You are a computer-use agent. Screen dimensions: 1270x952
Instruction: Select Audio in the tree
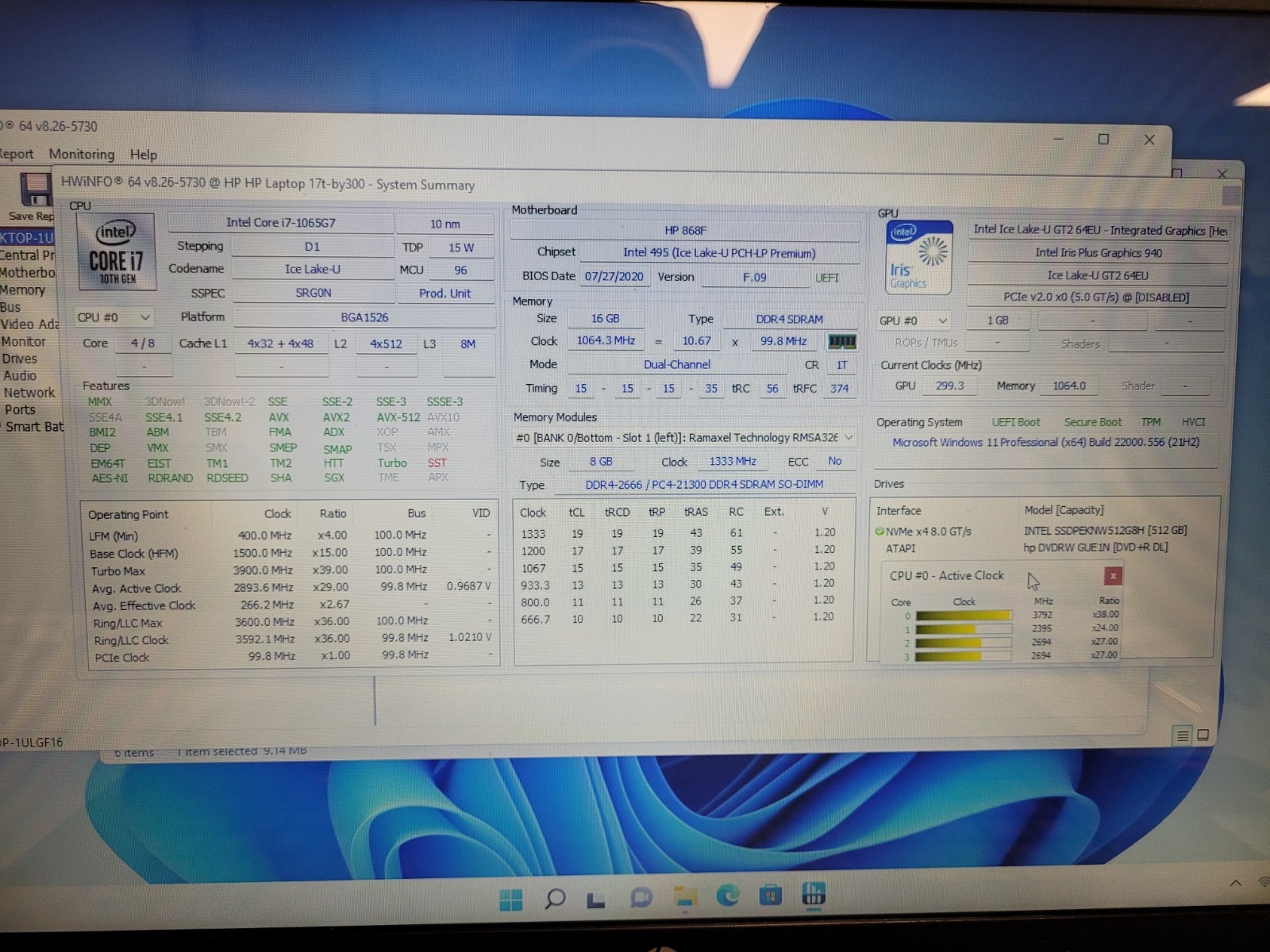point(20,376)
